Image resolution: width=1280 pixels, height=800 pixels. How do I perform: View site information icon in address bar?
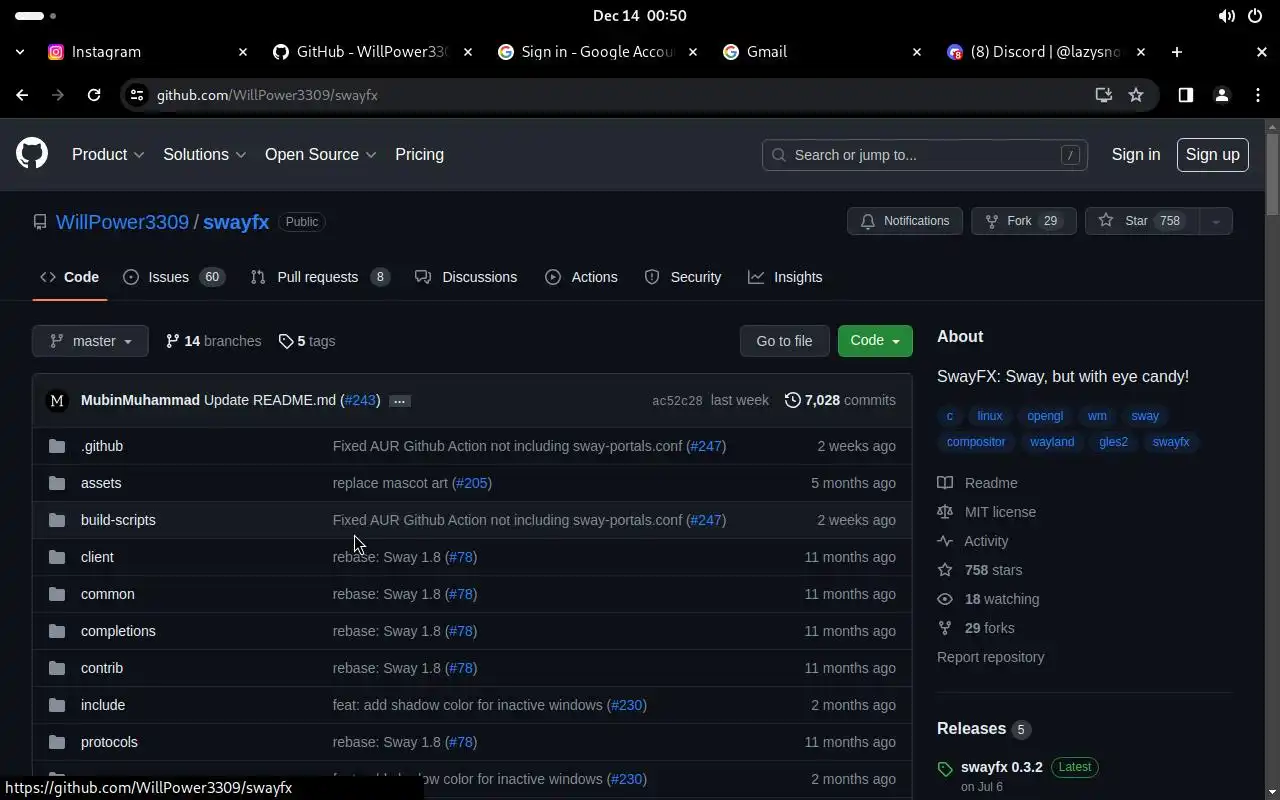click(x=137, y=95)
